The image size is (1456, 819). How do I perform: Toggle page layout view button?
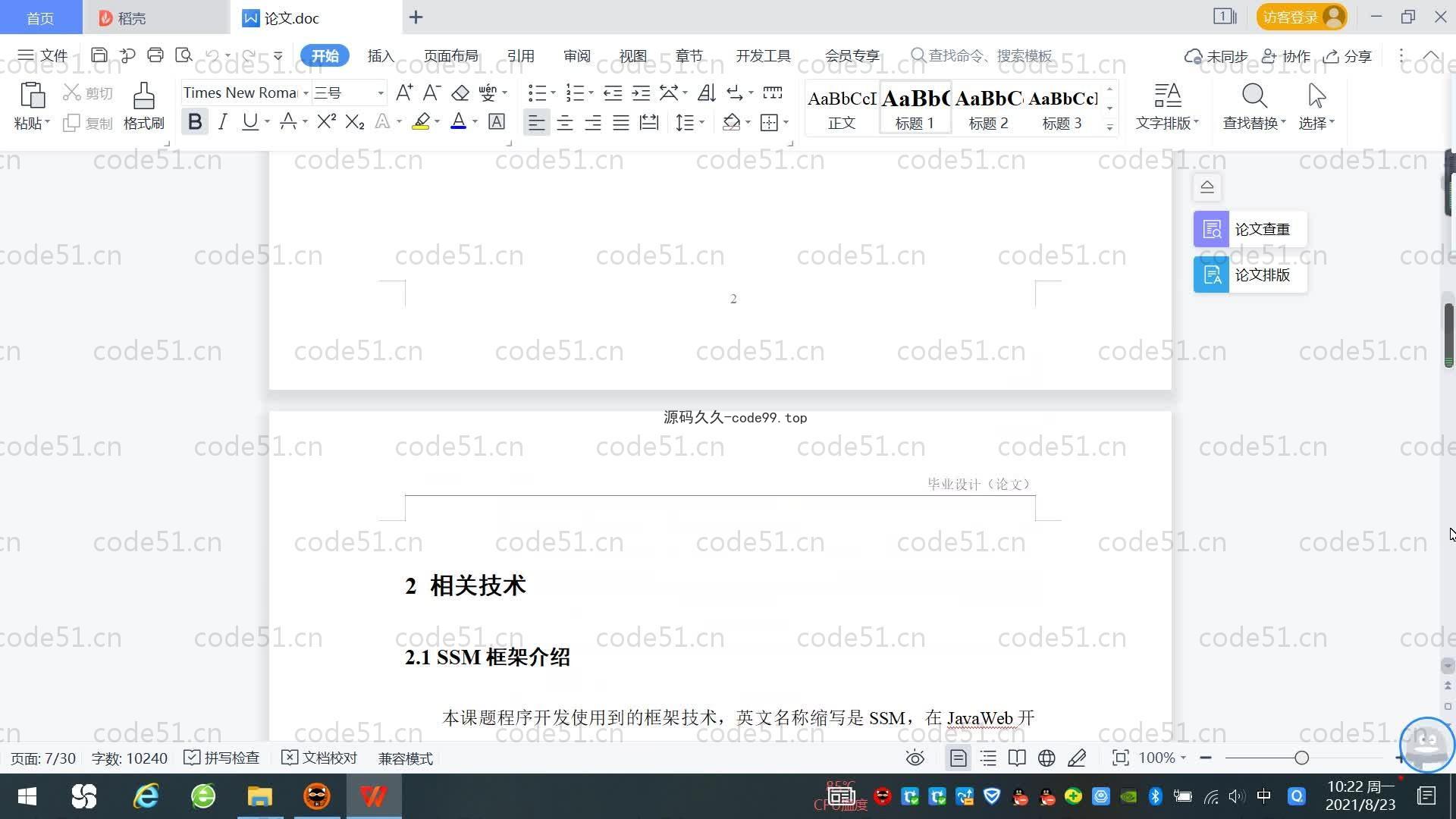959,758
